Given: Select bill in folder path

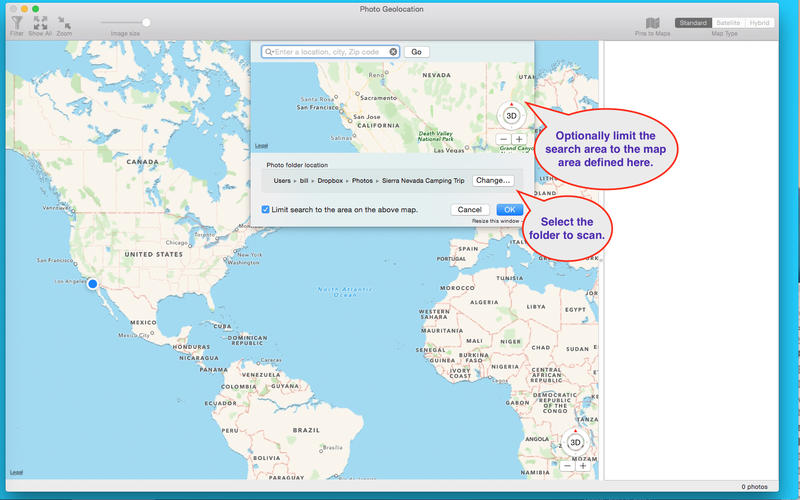Looking at the screenshot, I should (x=304, y=181).
